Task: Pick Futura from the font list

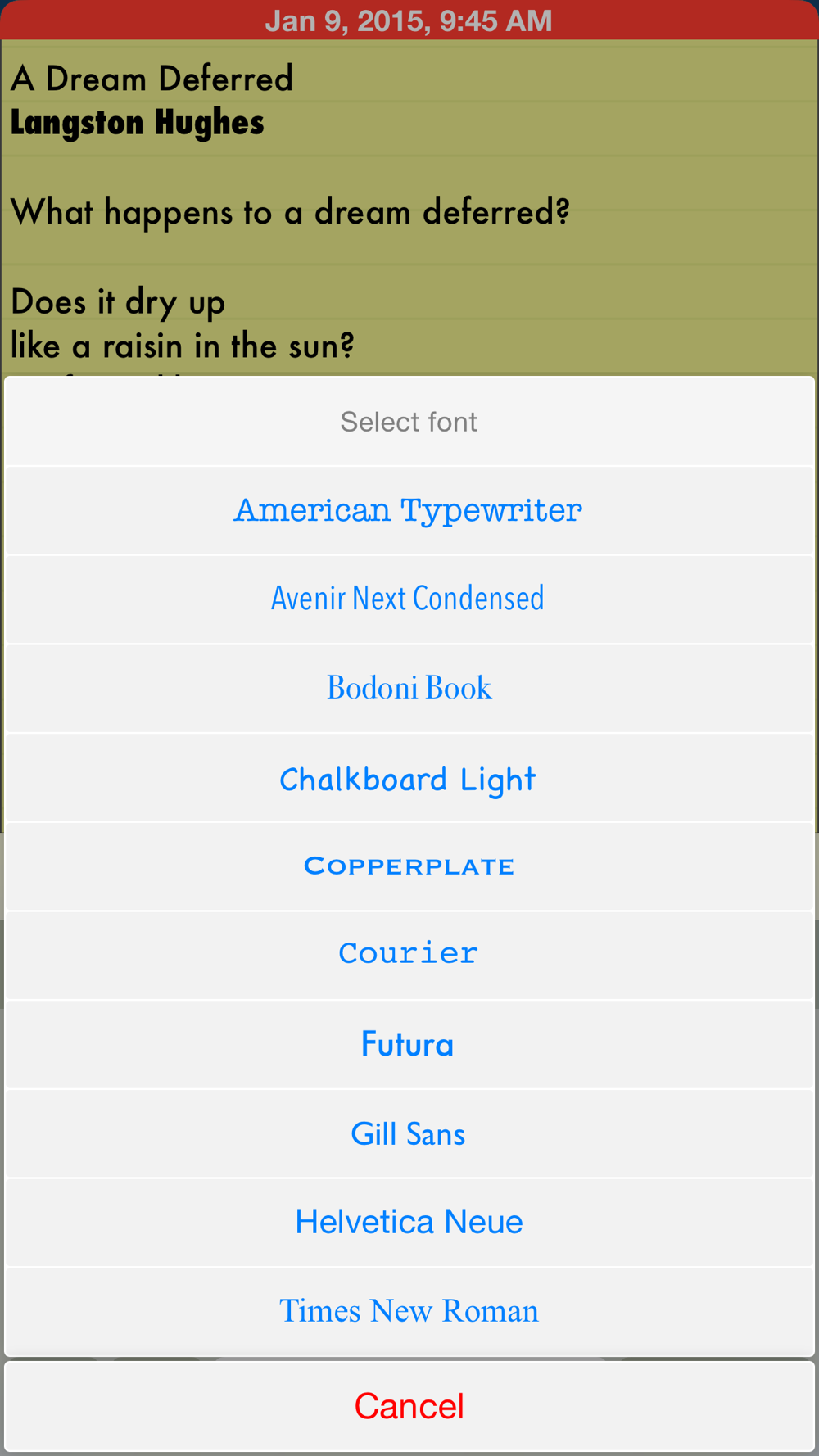Action: (409, 1045)
